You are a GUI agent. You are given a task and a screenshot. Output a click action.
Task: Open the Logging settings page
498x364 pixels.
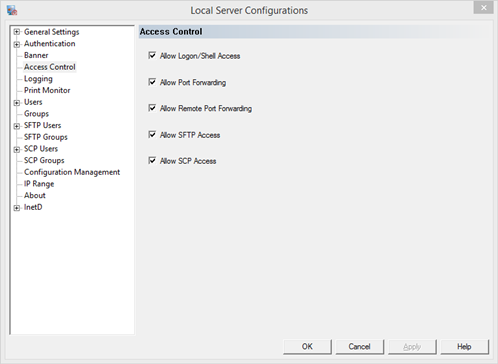(38, 79)
